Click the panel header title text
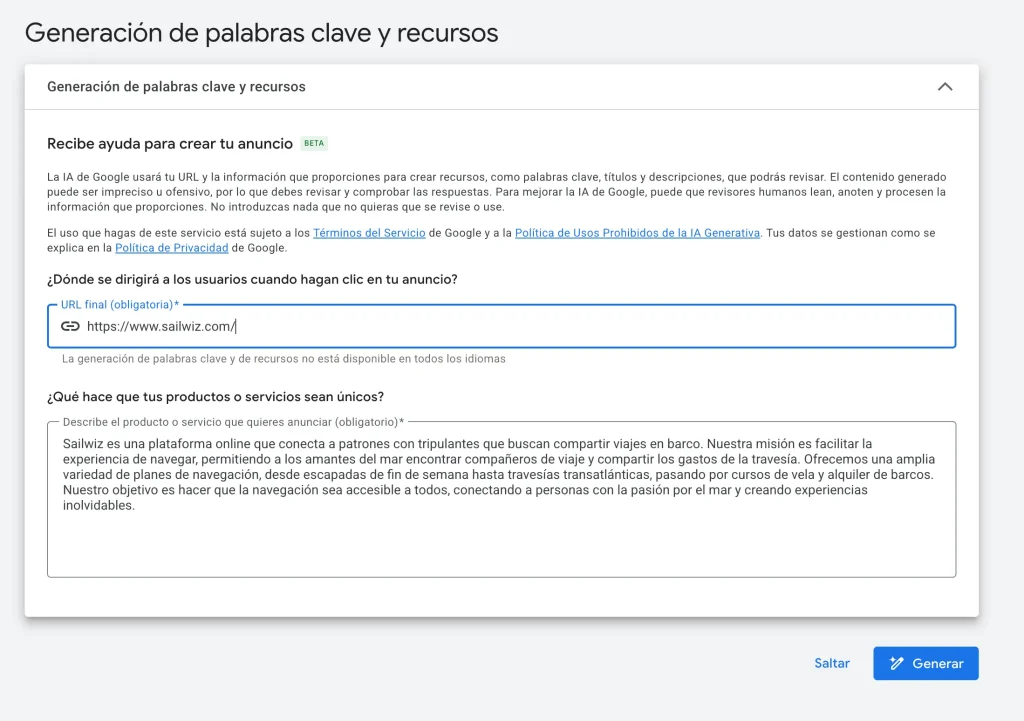This screenshot has width=1024, height=721. click(x=175, y=87)
